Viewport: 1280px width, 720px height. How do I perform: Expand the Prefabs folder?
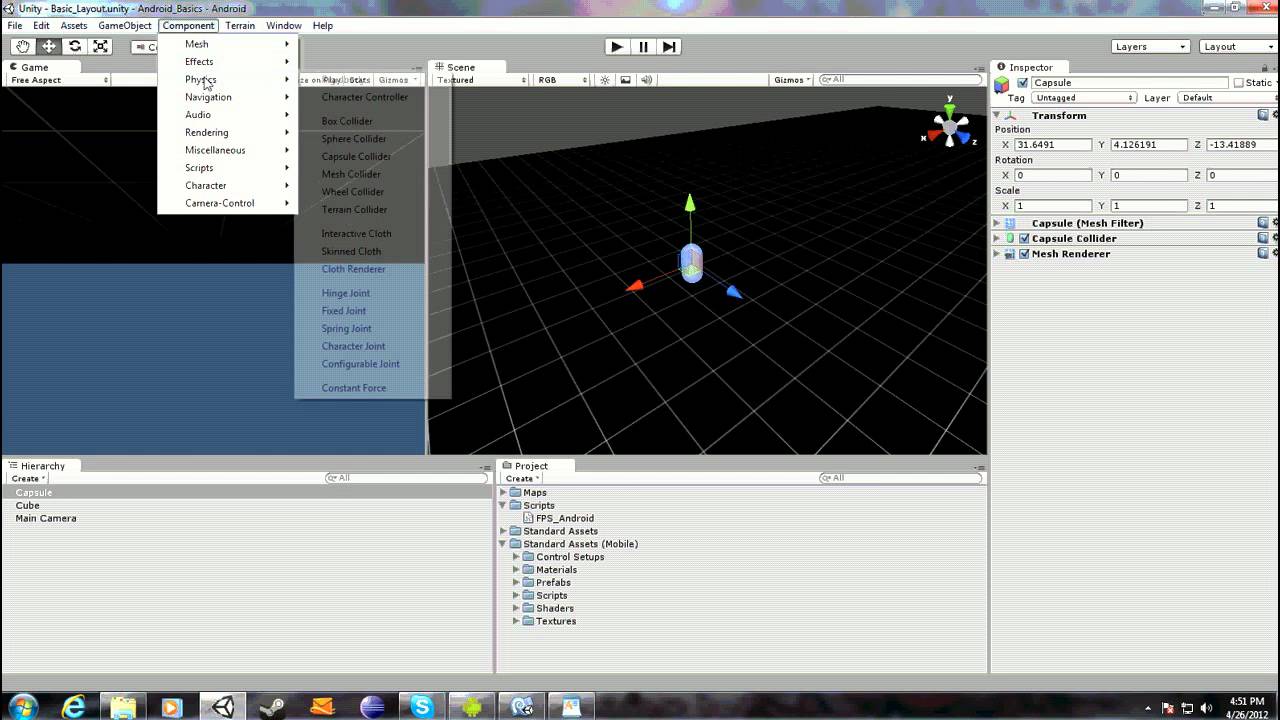pos(517,582)
